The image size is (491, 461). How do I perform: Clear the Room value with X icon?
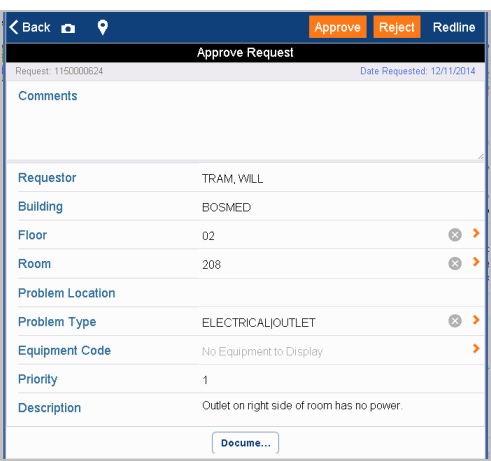point(455,263)
